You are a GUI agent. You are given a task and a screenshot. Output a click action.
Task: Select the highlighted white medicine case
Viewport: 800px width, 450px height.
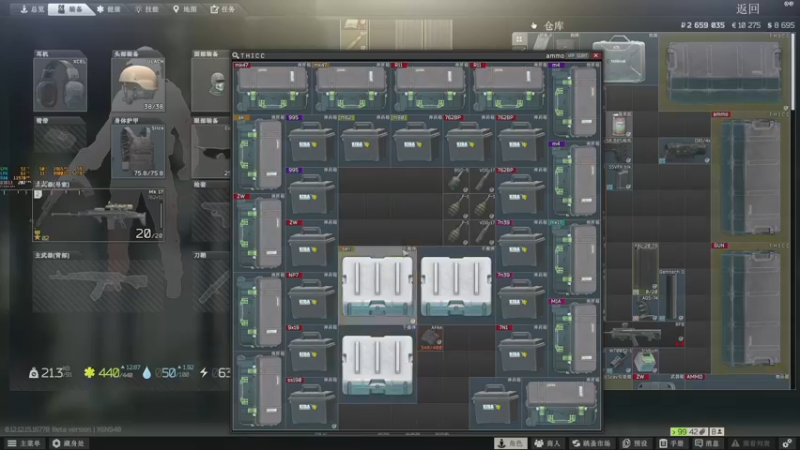point(378,286)
